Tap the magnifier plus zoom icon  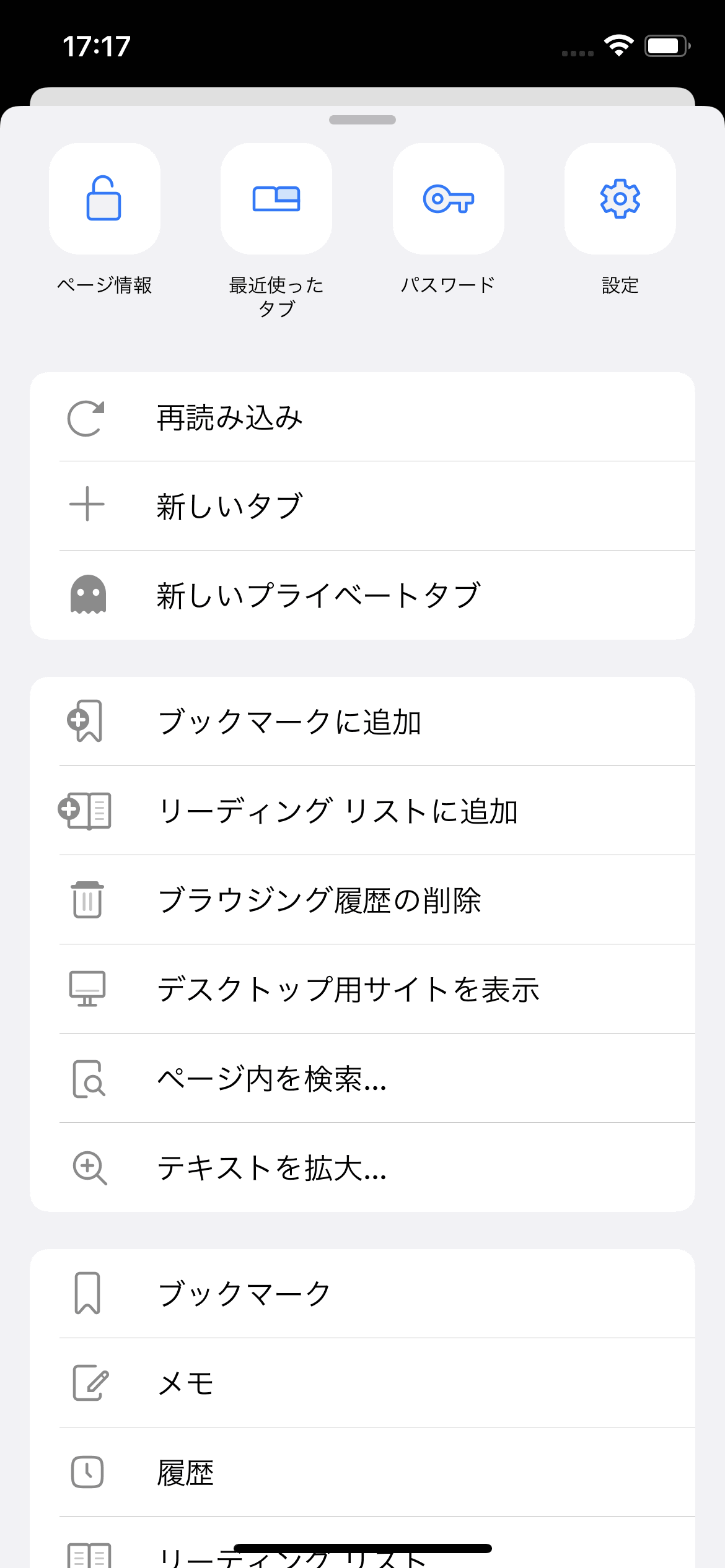point(89,1168)
